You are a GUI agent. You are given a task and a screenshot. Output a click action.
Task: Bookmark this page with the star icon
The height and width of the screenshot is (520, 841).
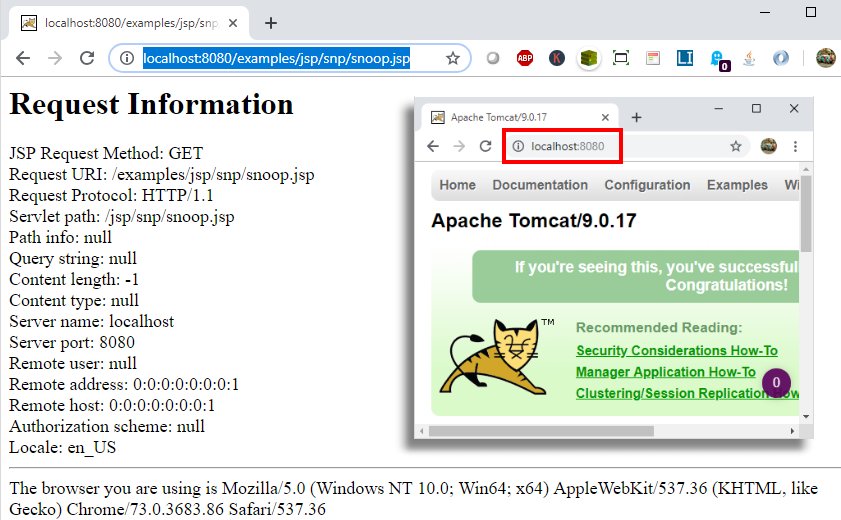453,59
